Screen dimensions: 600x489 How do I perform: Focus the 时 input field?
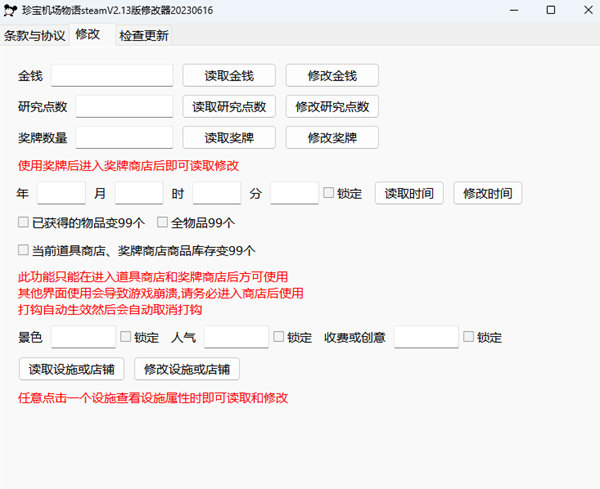click(217, 193)
